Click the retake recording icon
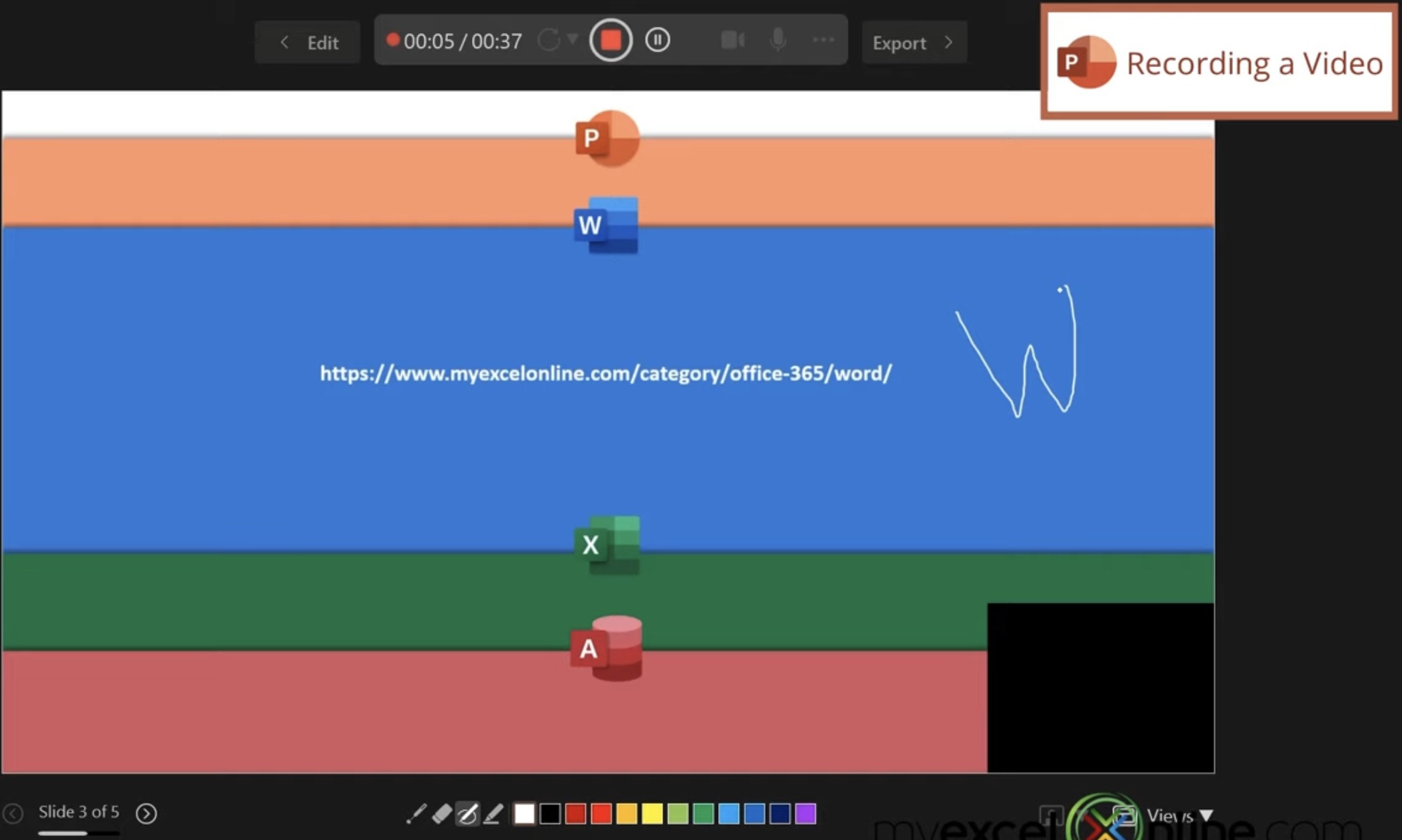Viewport: 1402px width, 840px height. 548,40
